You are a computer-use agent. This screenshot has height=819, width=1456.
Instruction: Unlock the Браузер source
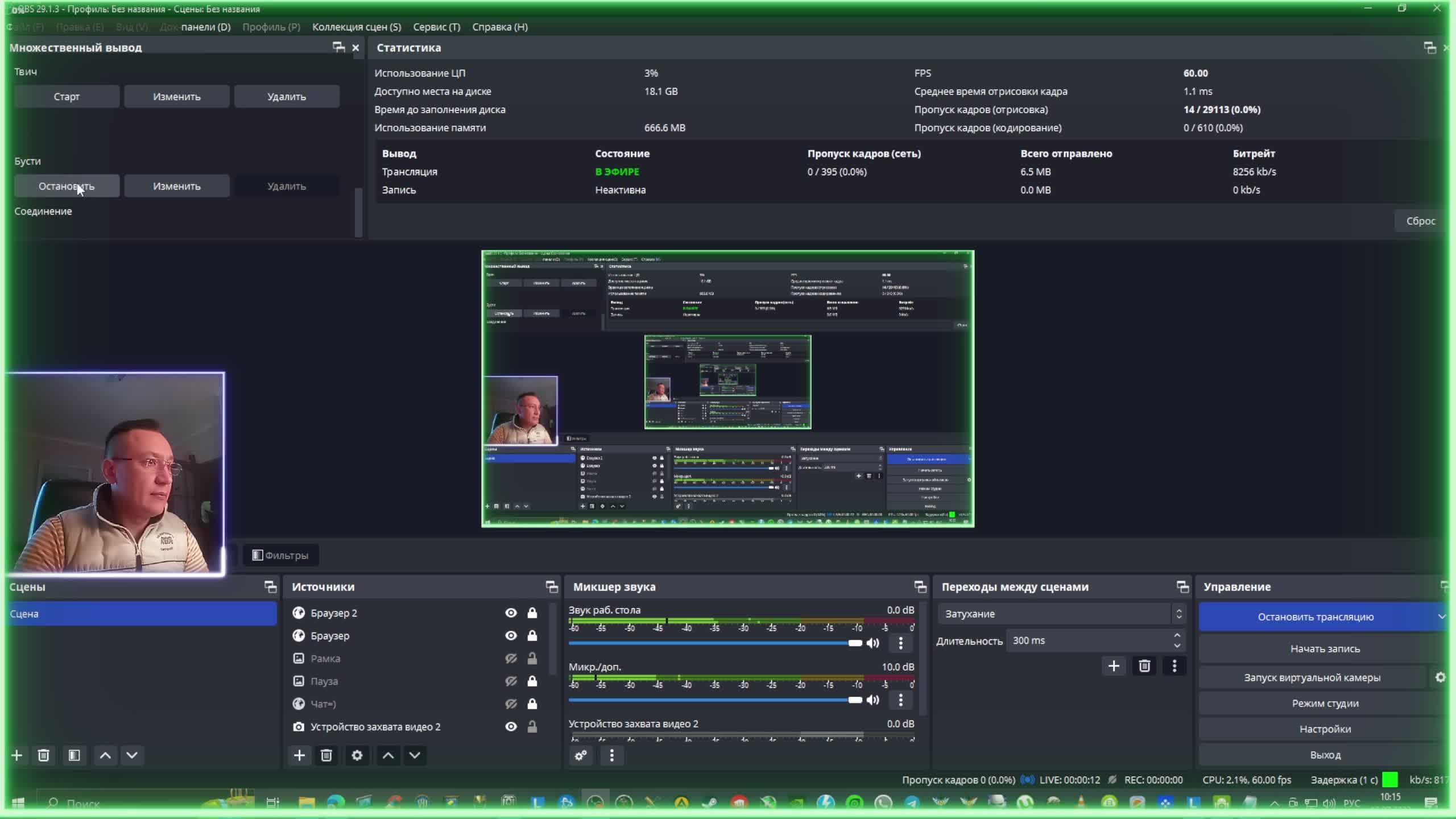pyautogui.click(x=532, y=636)
